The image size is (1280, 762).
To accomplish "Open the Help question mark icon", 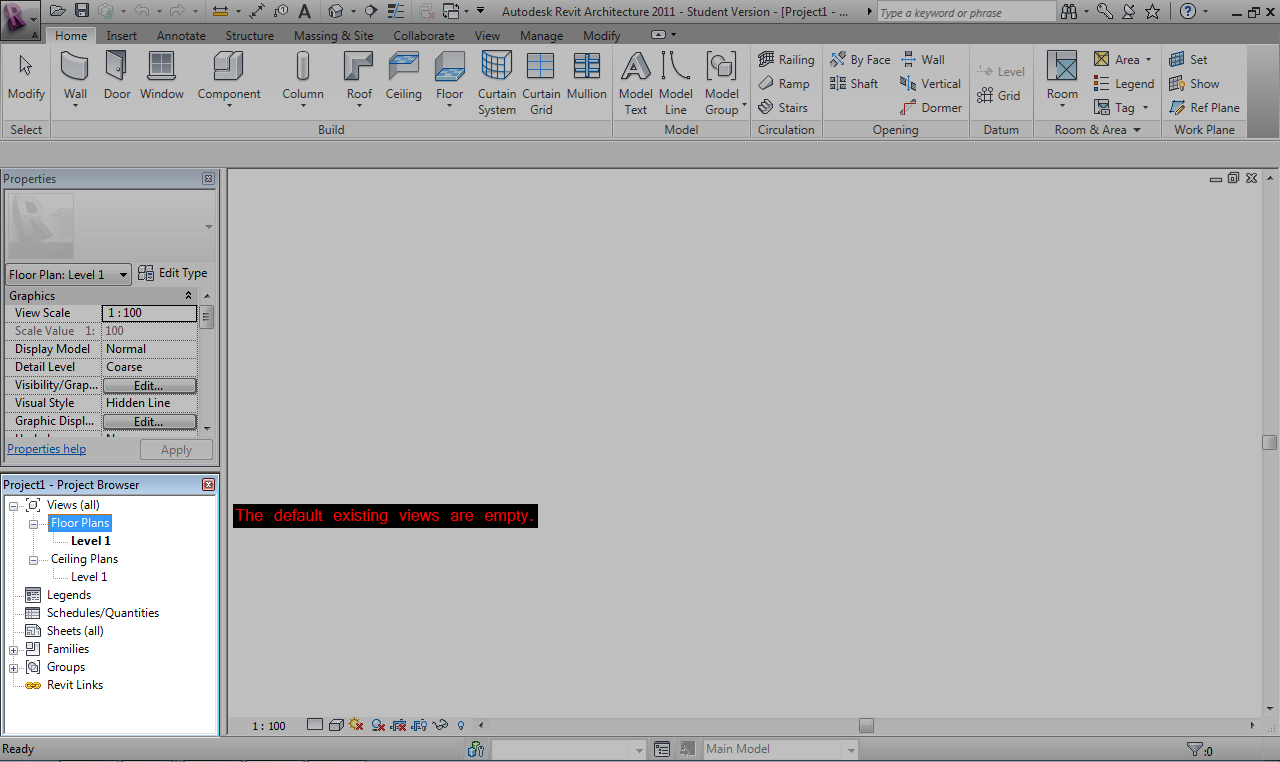I will (1187, 11).
